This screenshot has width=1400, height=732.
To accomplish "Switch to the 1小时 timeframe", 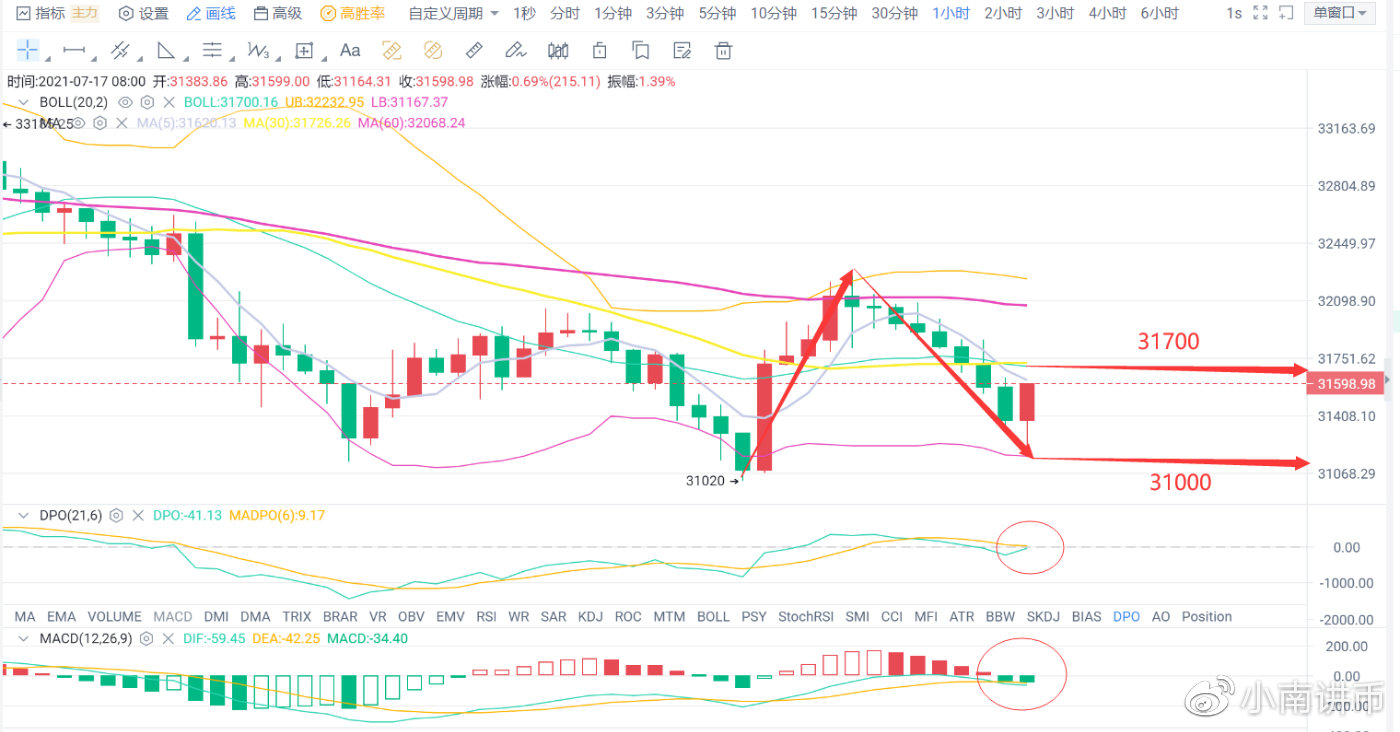I will (951, 13).
